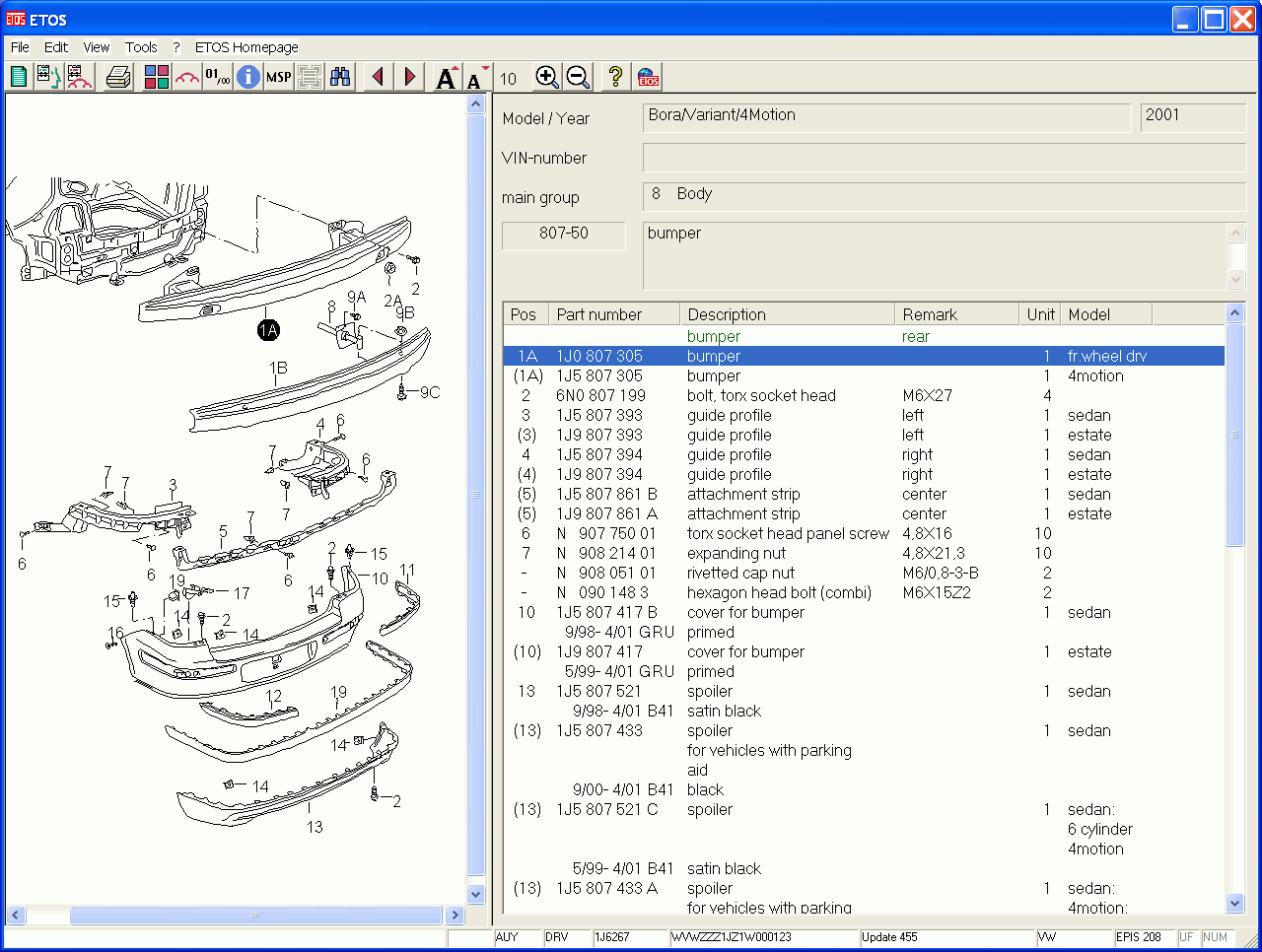The height and width of the screenshot is (952, 1262).
Task: Open the four colored squares overview icon
Action: (157, 77)
